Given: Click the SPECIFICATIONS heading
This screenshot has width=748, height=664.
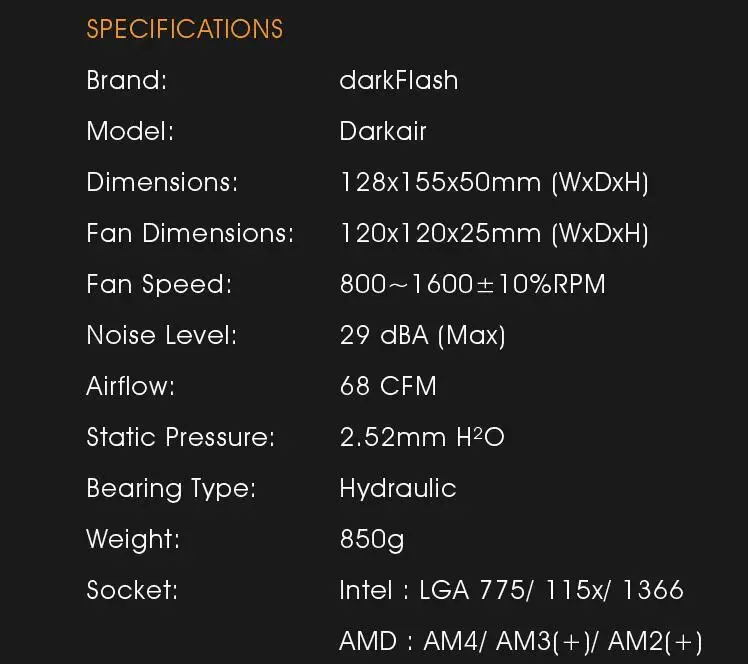Looking at the screenshot, I should pos(185,29).
